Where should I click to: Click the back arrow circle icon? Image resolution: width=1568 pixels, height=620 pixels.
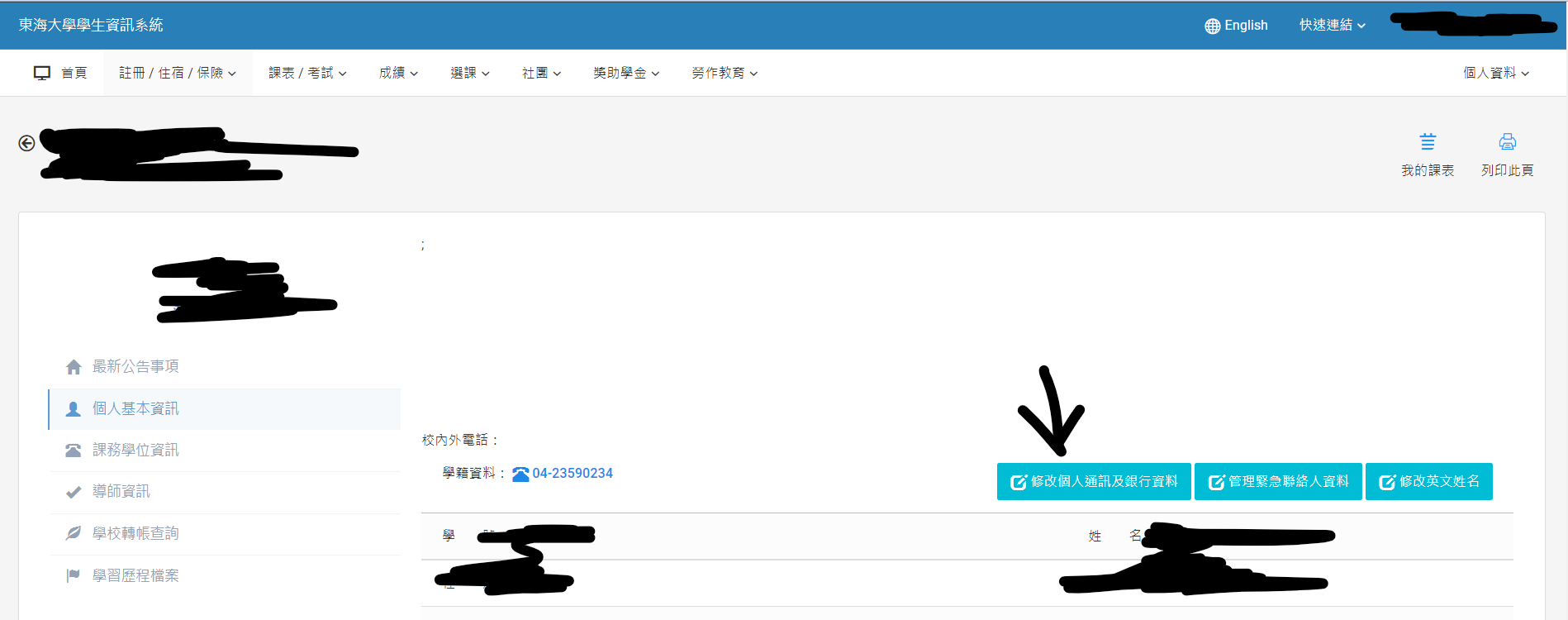tap(26, 143)
